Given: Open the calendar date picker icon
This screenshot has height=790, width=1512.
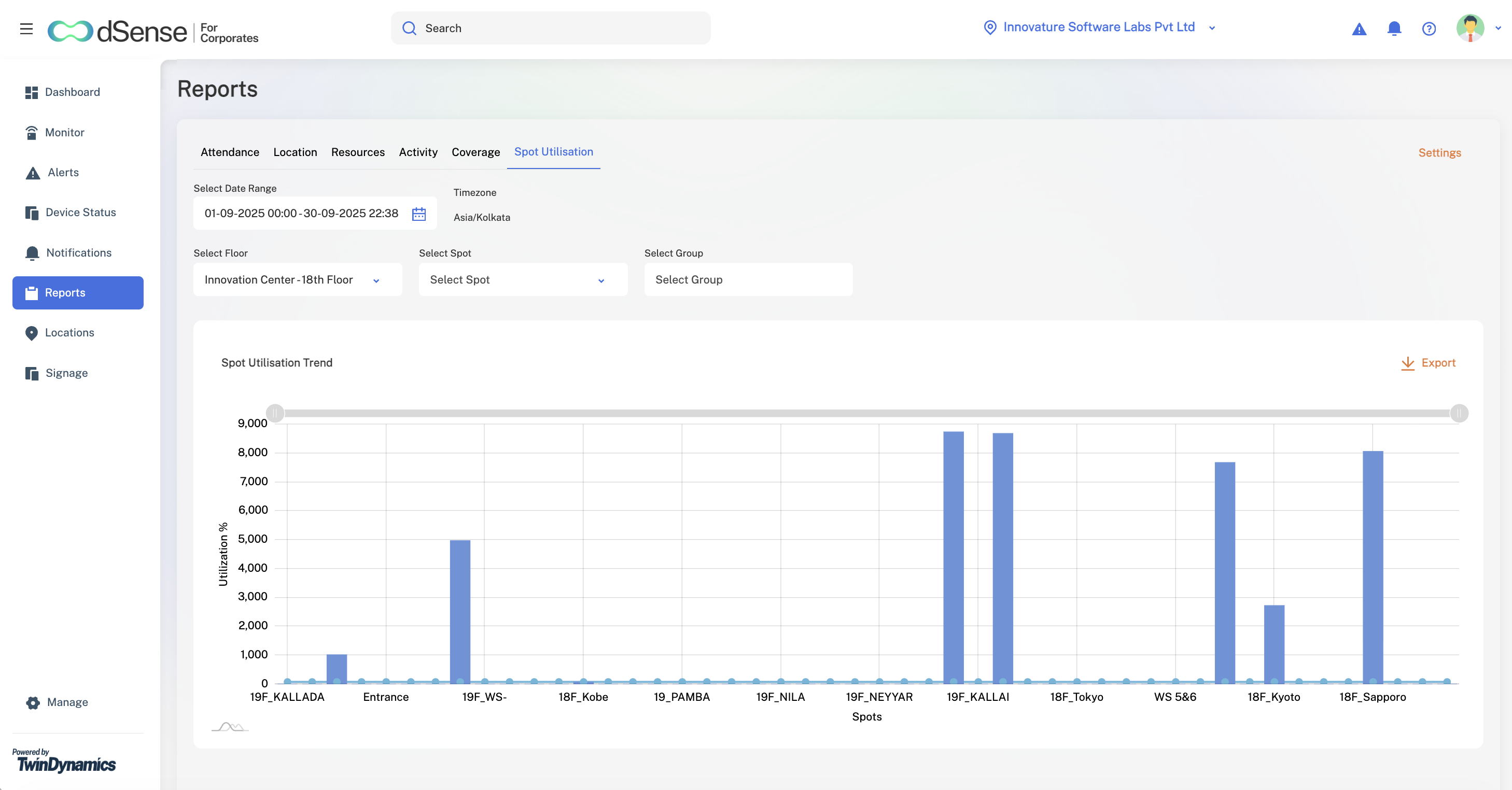Looking at the screenshot, I should tap(418, 214).
